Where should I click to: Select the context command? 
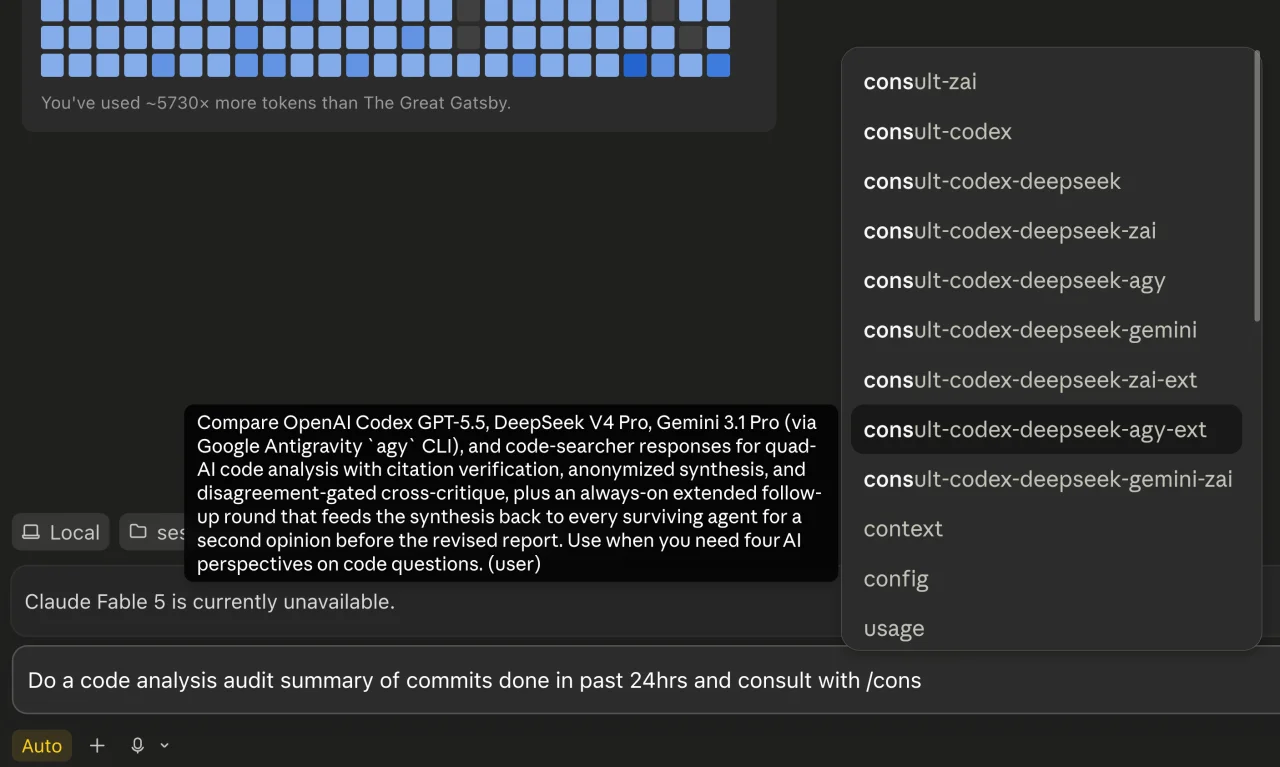[1046, 529]
